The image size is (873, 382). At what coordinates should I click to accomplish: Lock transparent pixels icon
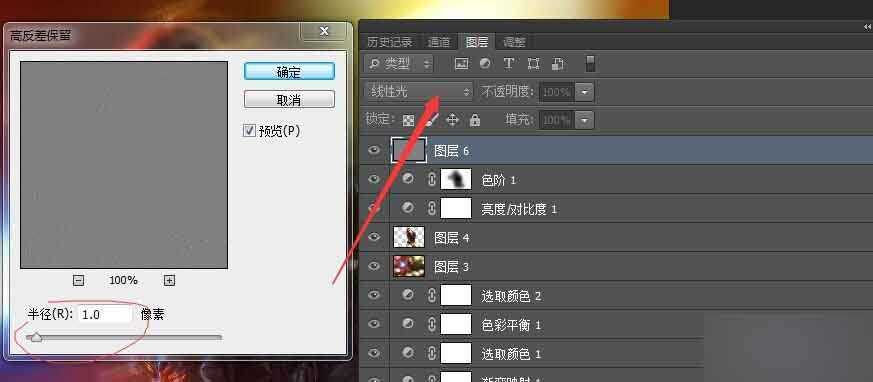[x=409, y=120]
